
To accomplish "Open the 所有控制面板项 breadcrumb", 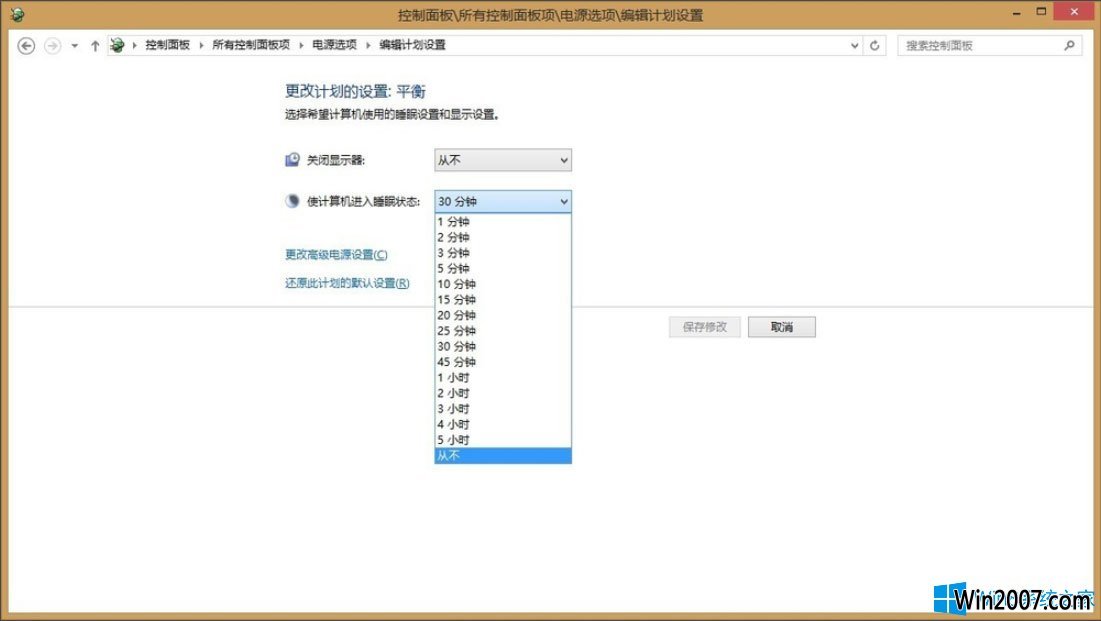I will pos(251,45).
